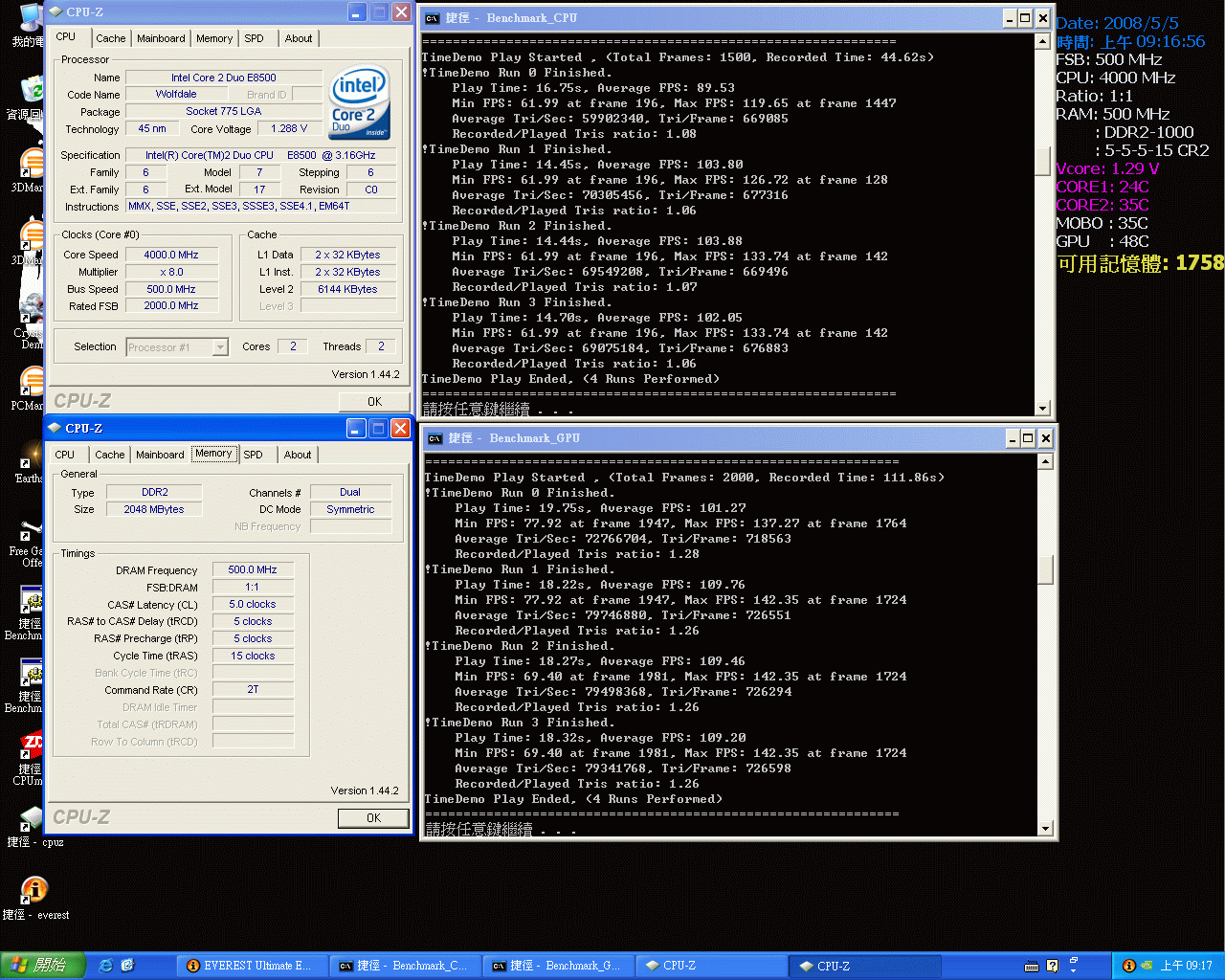This screenshot has height=980, width=1225.
Task: Launch the cpuz desktop shortcut
Action: [34, 827]
